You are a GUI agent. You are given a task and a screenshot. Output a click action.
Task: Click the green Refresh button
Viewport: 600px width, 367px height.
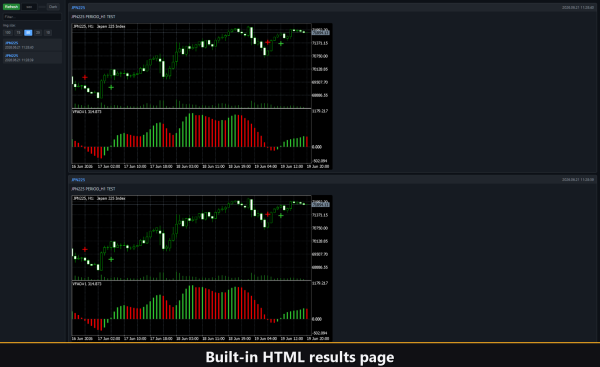point(11,7)
